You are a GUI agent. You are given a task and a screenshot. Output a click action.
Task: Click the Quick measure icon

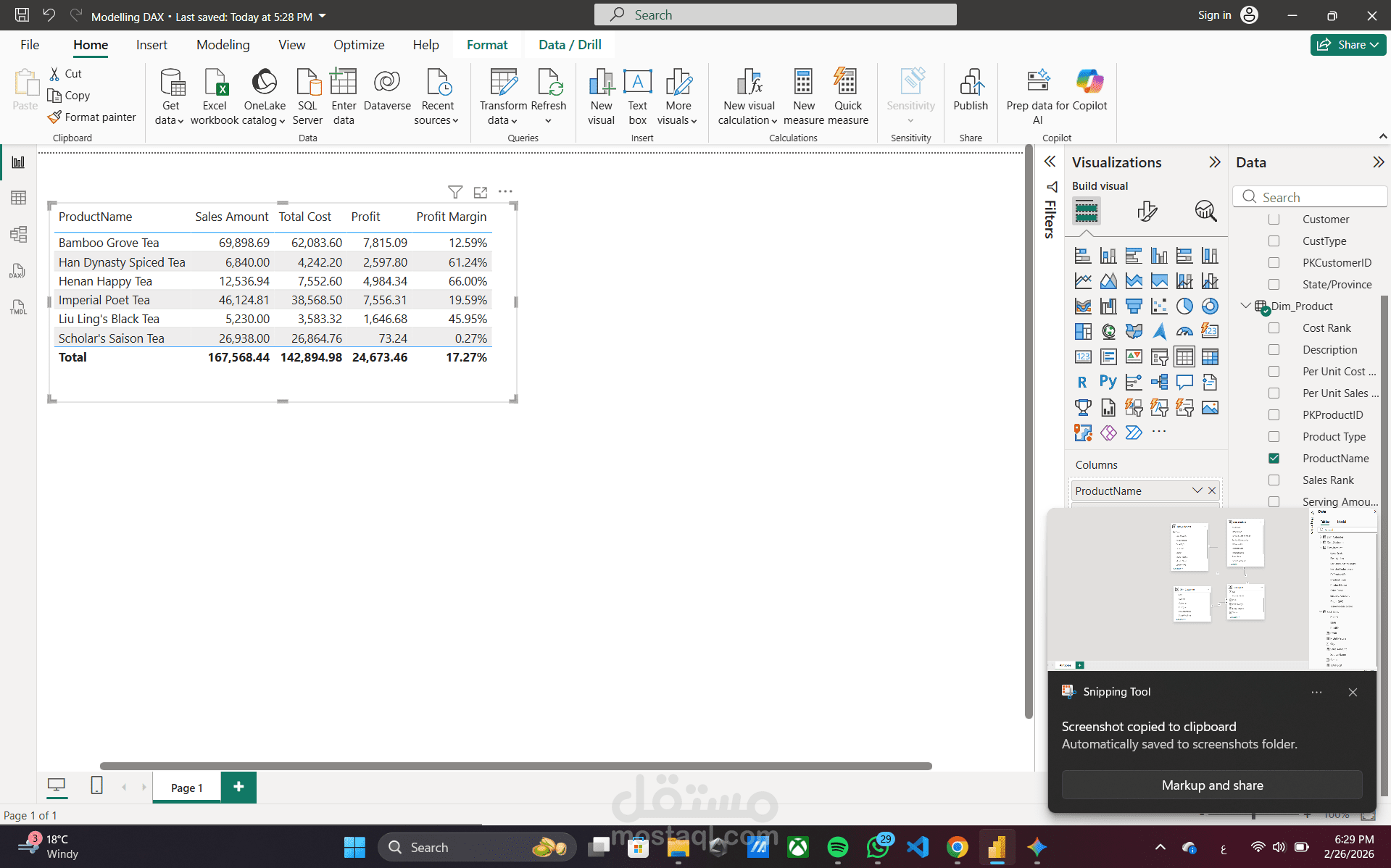847,96
